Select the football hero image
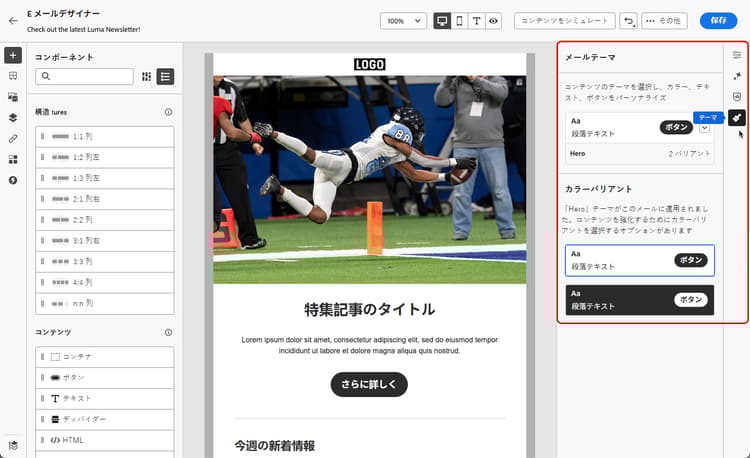Image resolution: width=750 pixels, height=458 pixels. 369,179
